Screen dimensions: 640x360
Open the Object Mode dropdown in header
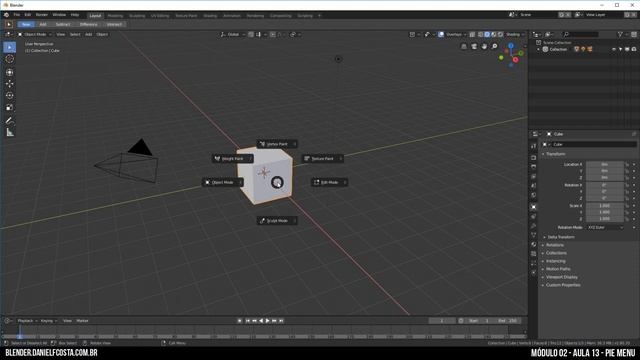[34, 35]
